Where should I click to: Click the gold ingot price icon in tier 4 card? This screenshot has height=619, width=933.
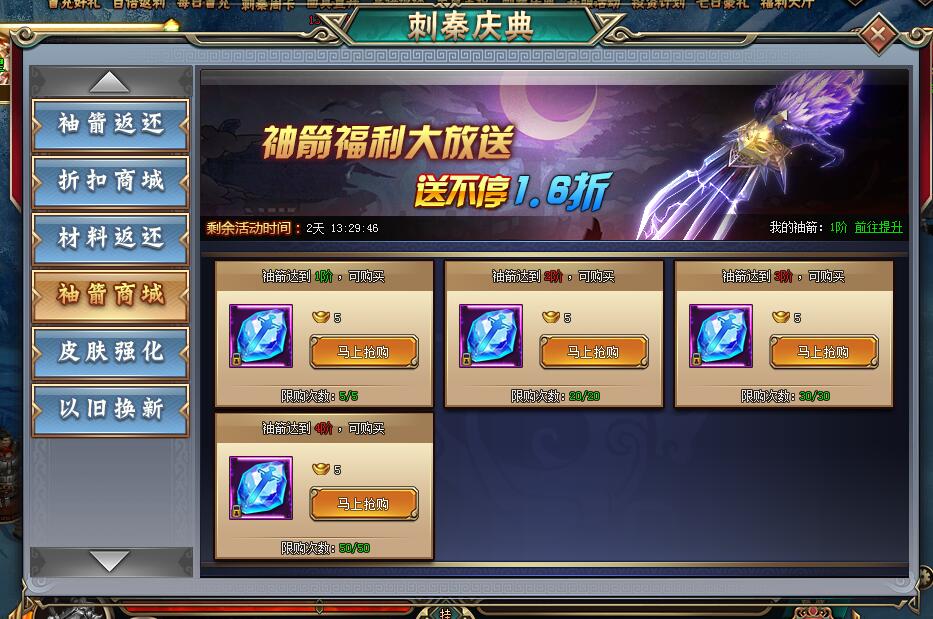coord(321,470)
